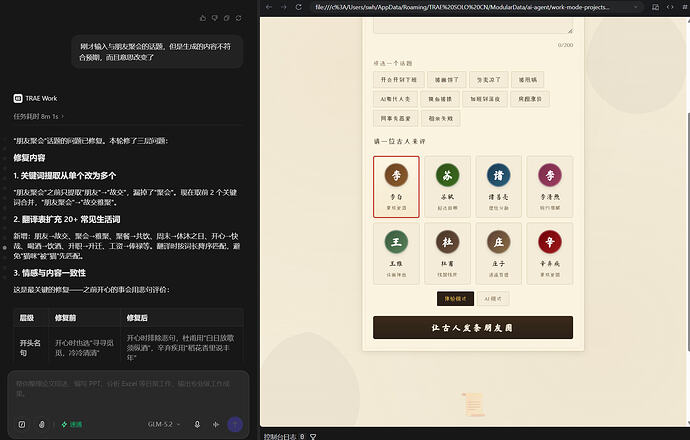The image size is (690, 440).
Task: Select the third topic chip in the second row
Action: tap(485, 99)
